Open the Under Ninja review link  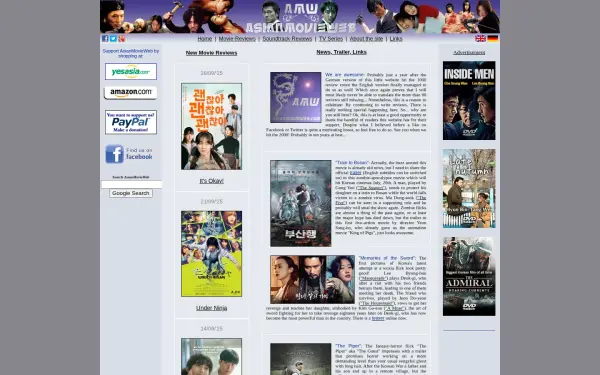(212, 308)
